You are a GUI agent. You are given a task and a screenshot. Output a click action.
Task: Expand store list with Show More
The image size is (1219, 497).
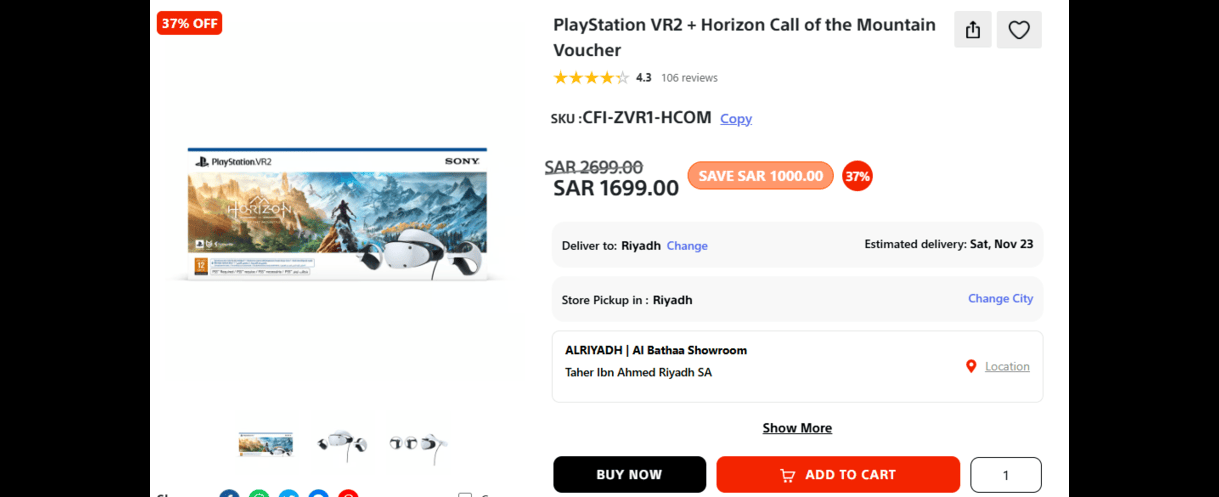797,428
